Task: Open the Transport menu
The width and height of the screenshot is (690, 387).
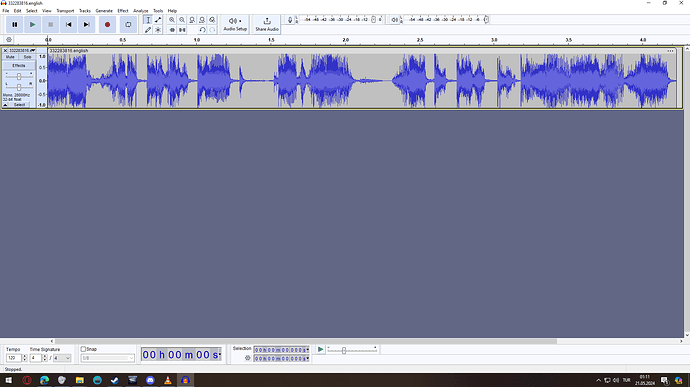Action: [x=65, y=11]
